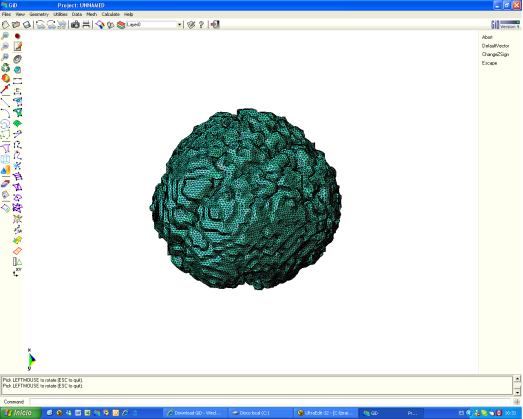The height and width of the screenshot is (419, 523).
Task: Click the exit door icon
Action: tap(215, 24)
